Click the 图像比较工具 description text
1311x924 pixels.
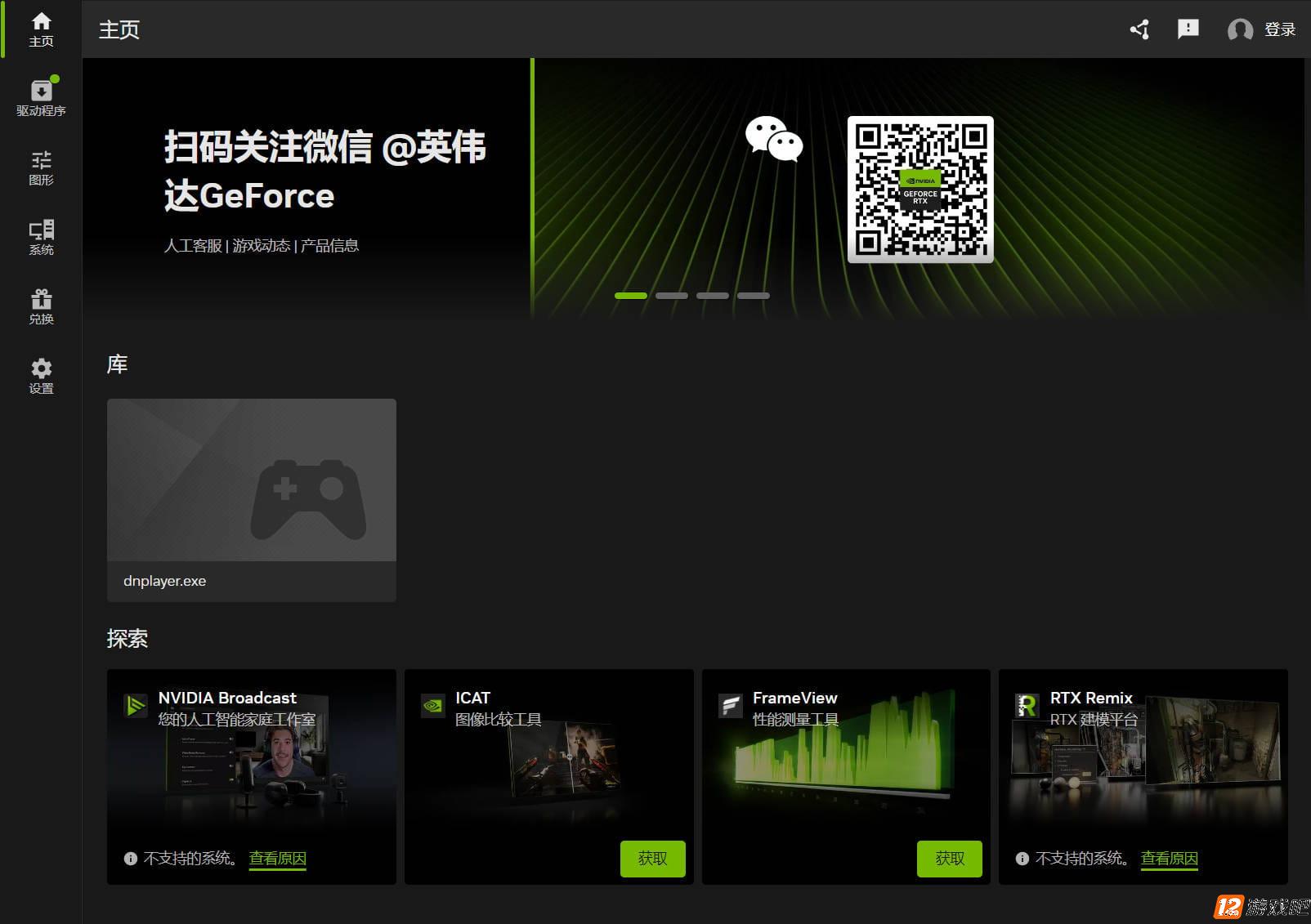pos(499,720)
